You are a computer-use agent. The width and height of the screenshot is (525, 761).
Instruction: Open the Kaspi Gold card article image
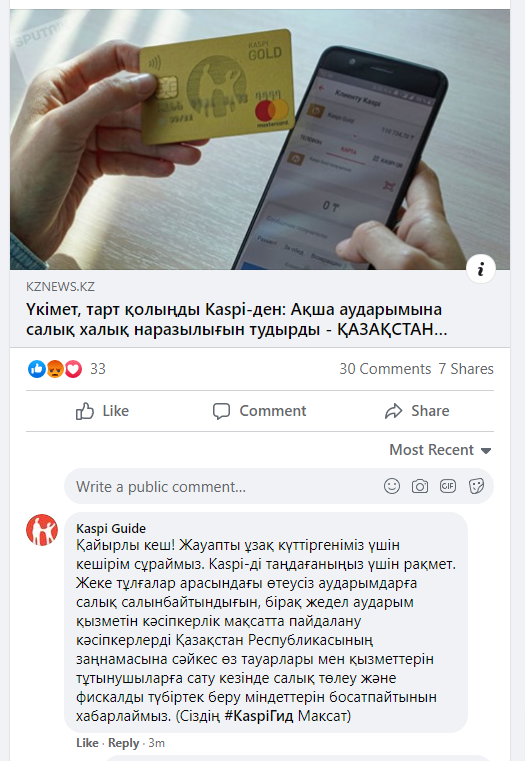coord(260,139)
